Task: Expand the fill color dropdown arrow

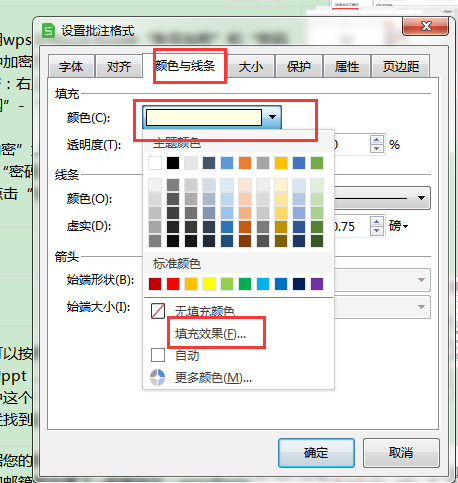Action: tap(273, 117)
